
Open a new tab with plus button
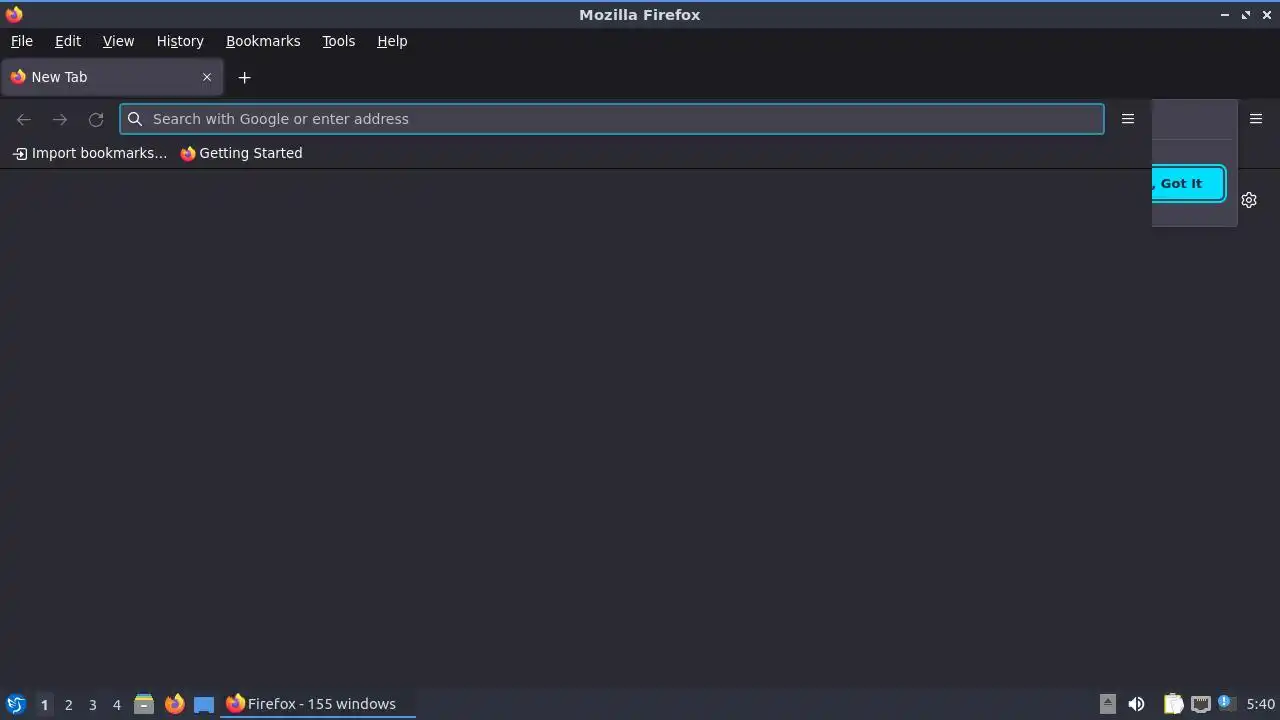tap(244, 77)
